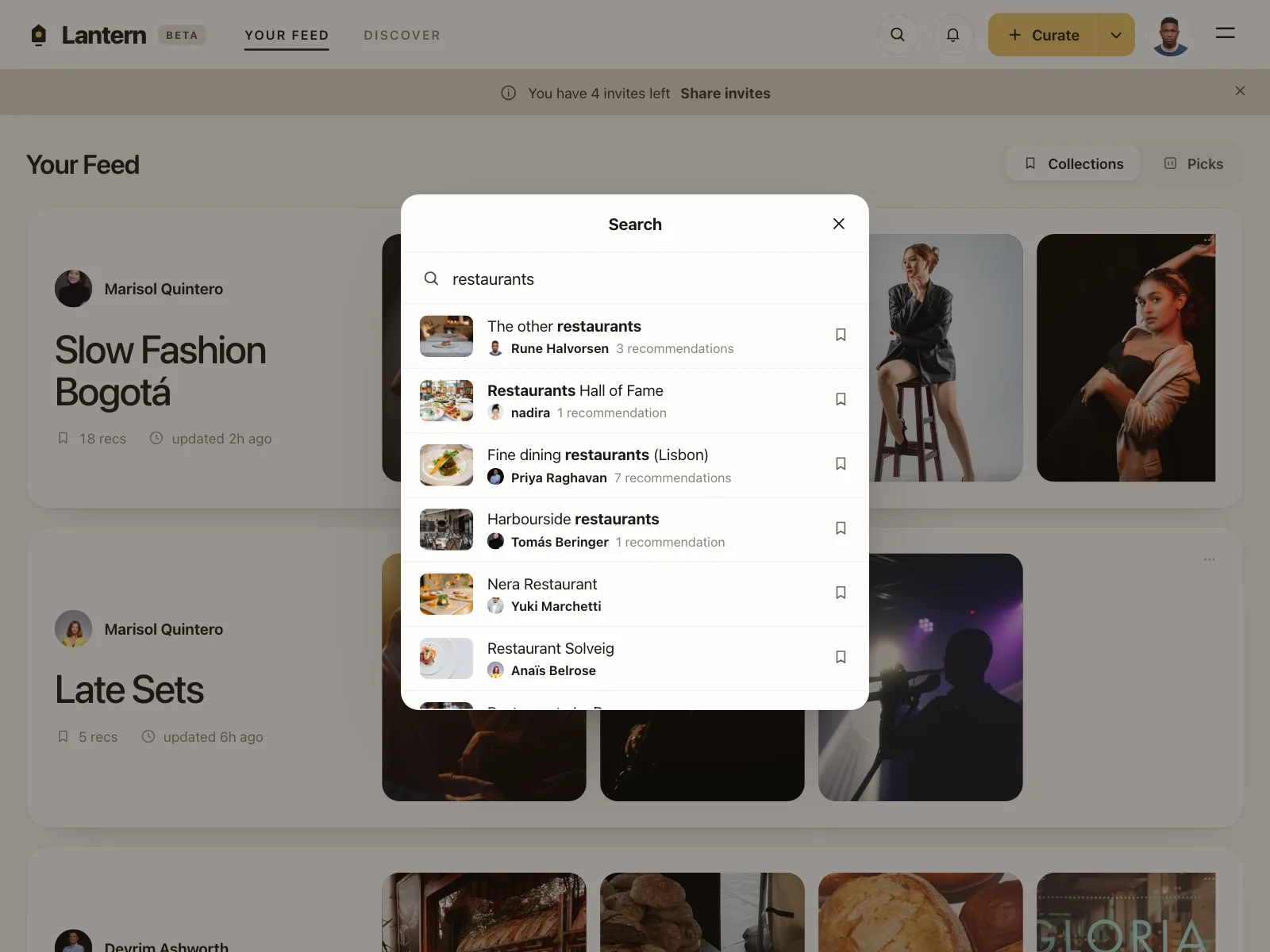
Task: Open 'Restaurants Hall of Fame' result title
Action: [575, 390]
